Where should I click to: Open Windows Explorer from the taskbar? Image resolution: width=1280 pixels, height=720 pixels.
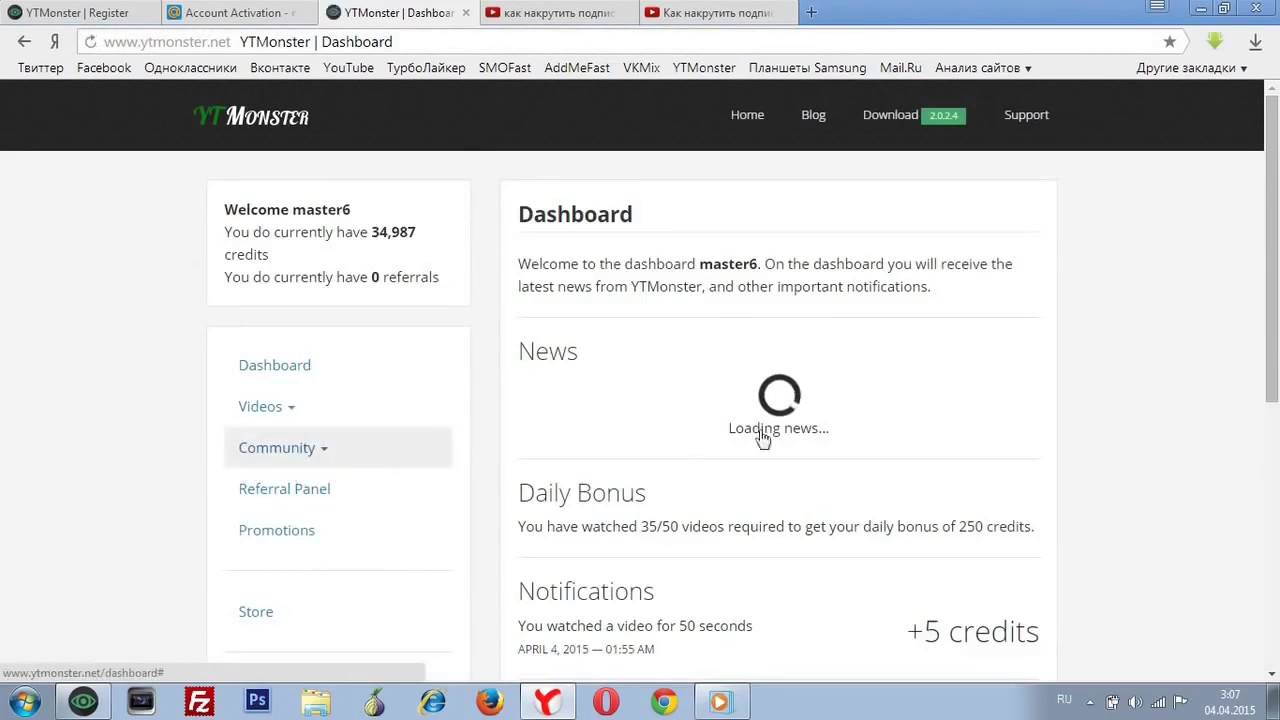[x=315, y=702]
